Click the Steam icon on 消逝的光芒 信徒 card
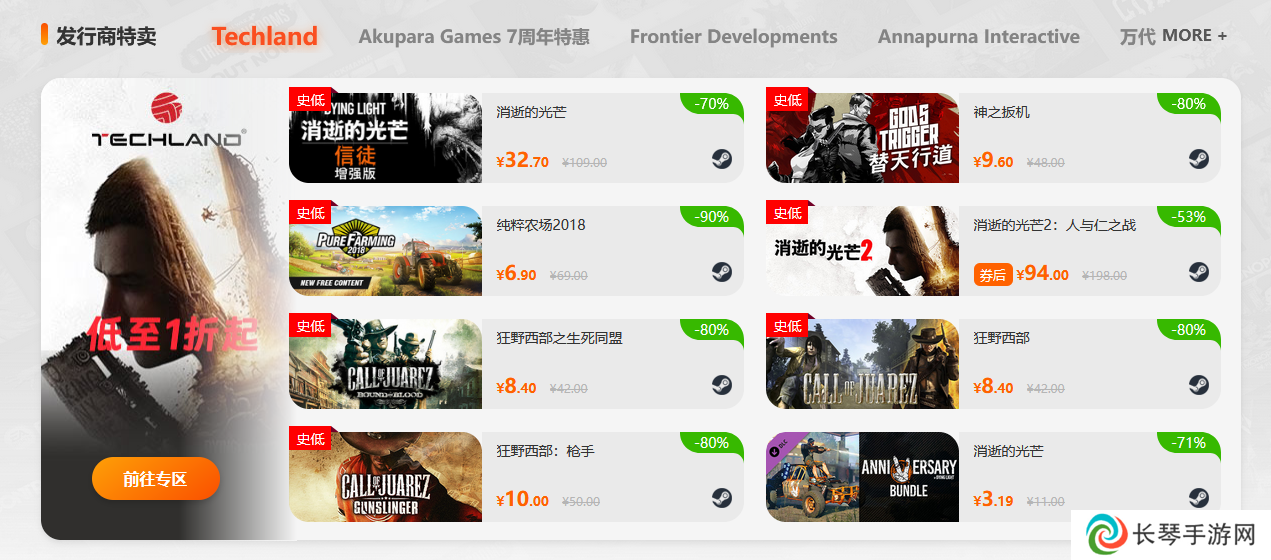This screenshot has height=560, width=1271. click(722, 159)
